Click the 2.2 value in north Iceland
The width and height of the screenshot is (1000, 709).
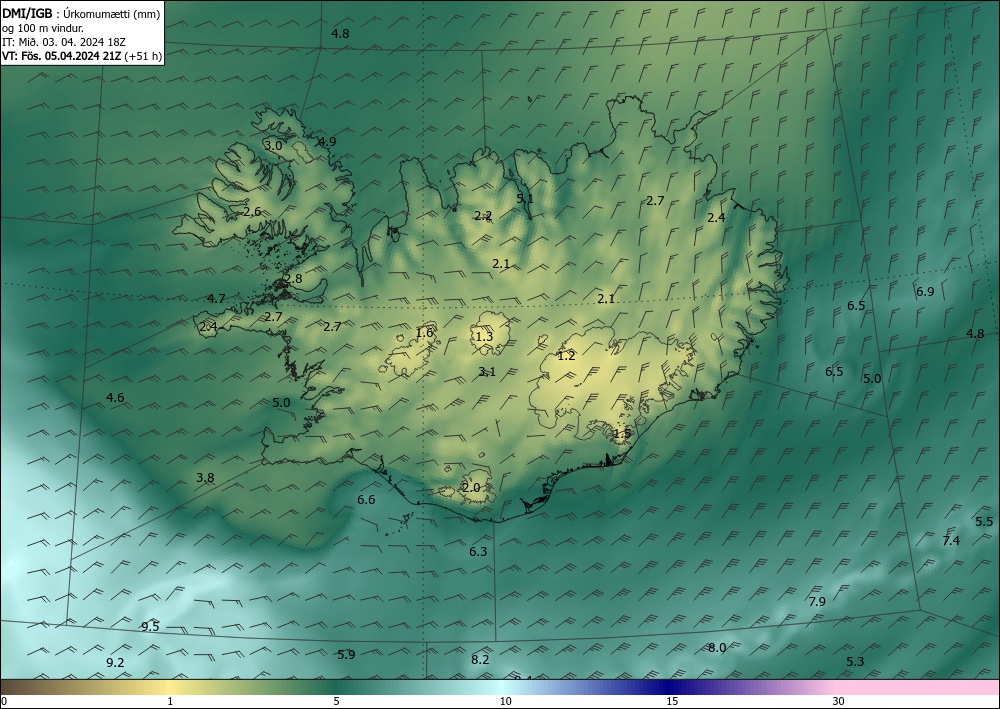pos(483,216)
